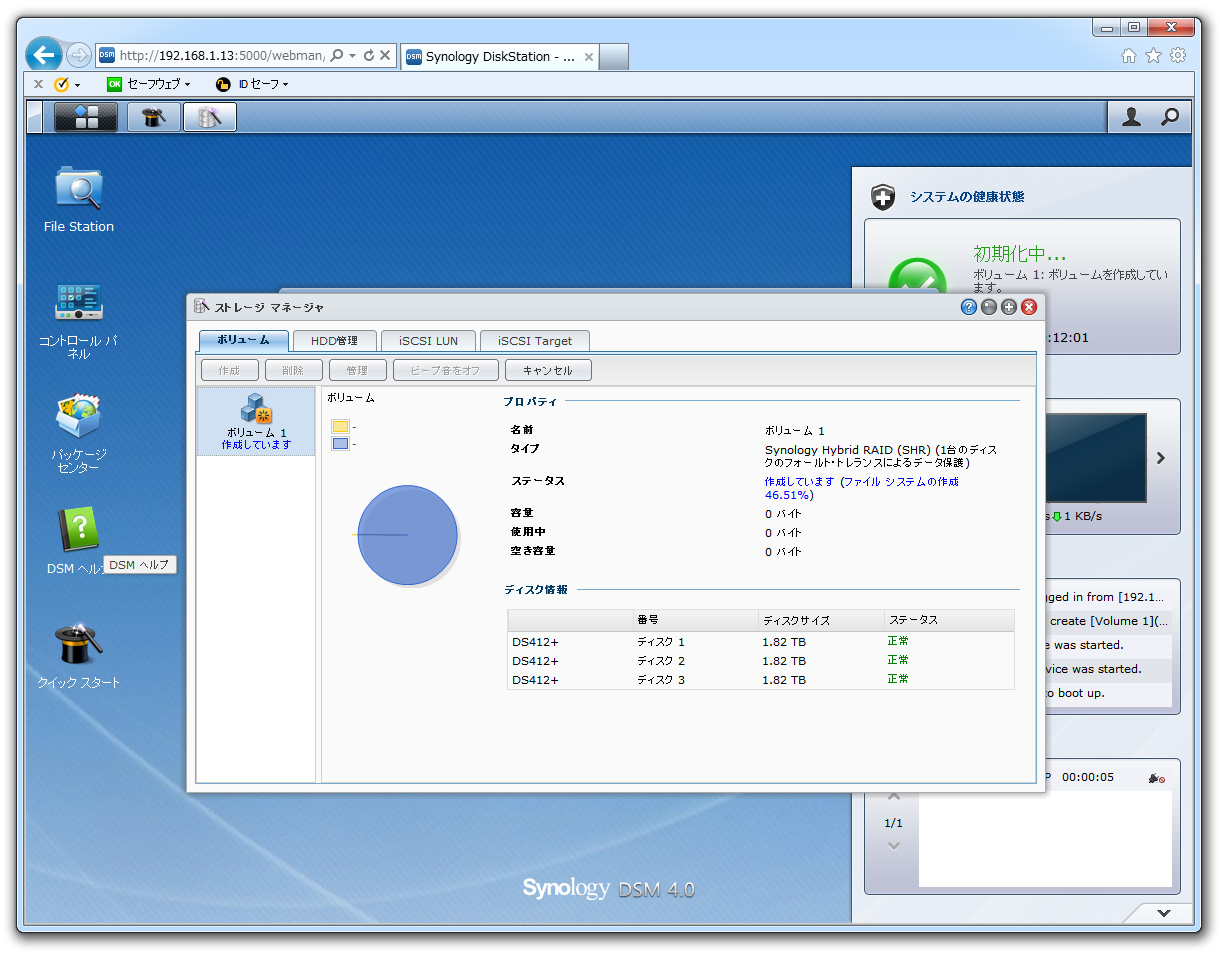Select the ディスク 2 table row

pyautogui.click(x=761, y=661)
